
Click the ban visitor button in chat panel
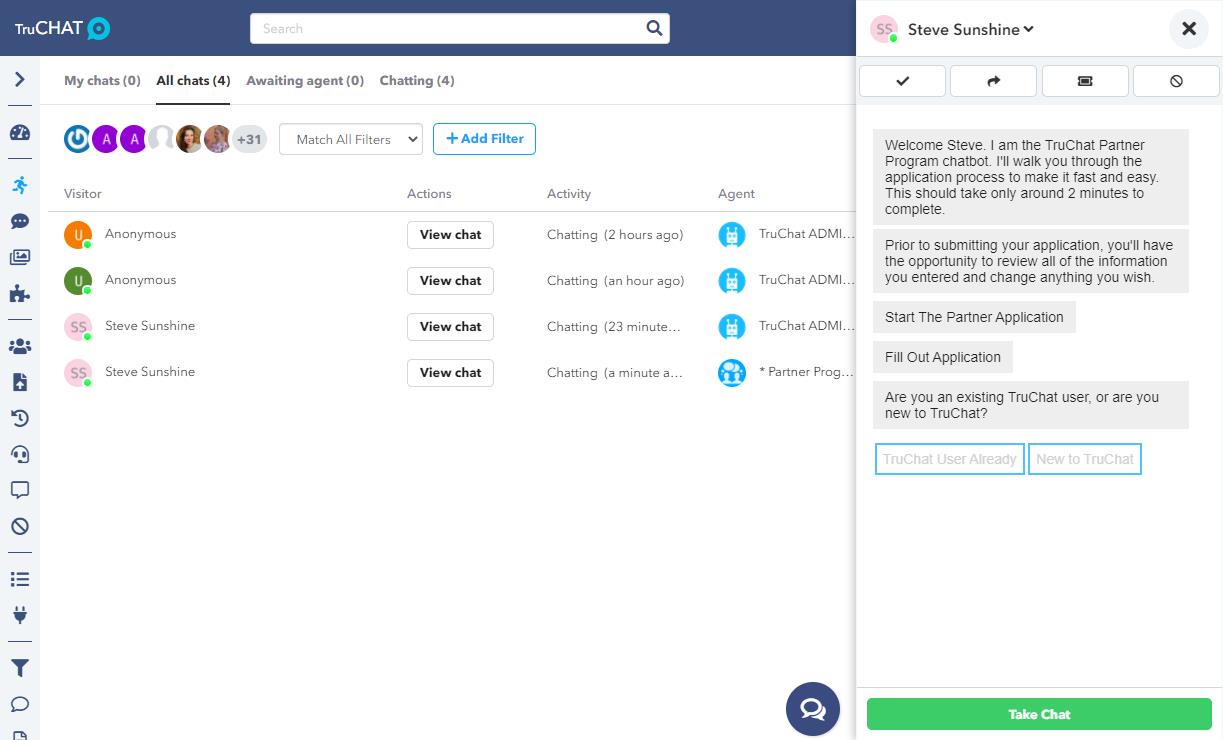(1176, 81)
